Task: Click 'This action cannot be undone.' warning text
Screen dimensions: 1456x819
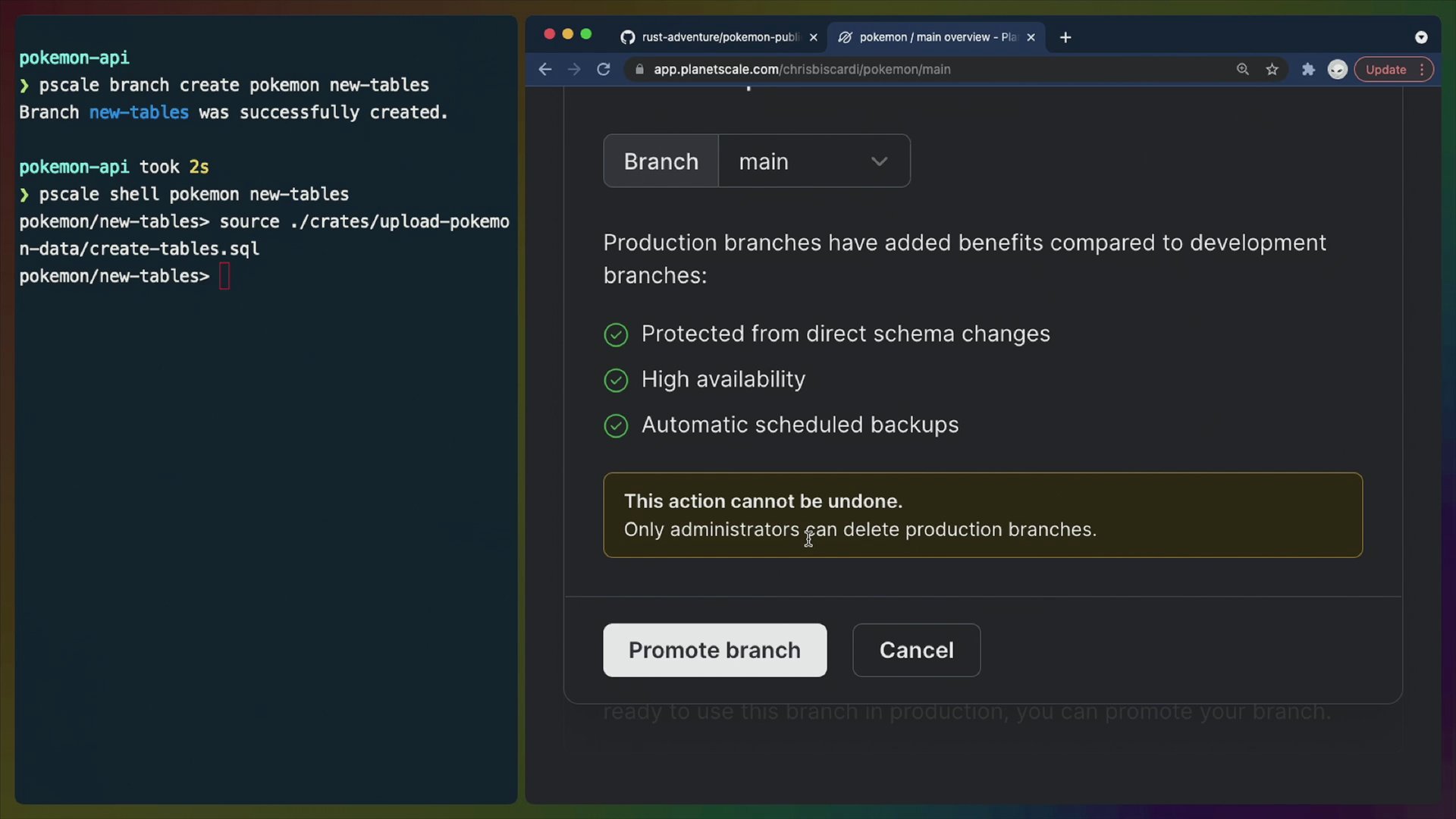Action: [763, 501]
